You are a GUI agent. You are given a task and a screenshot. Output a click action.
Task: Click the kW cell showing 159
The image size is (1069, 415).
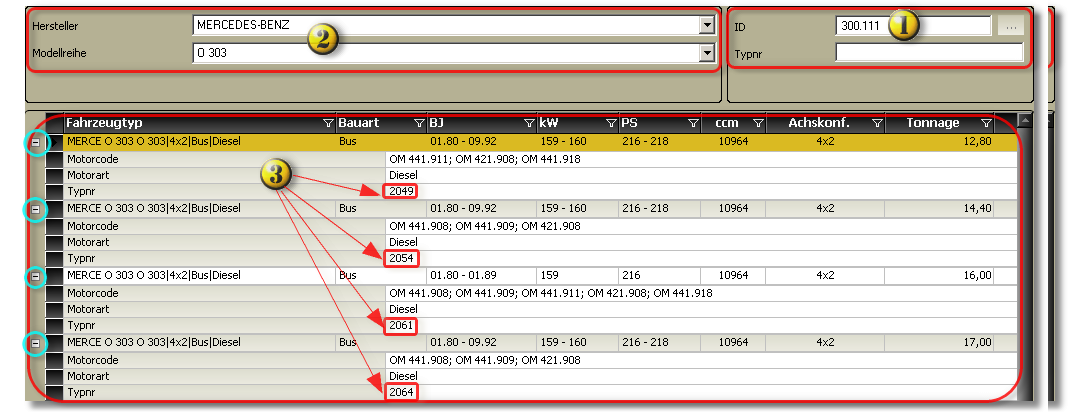[577, 276]
